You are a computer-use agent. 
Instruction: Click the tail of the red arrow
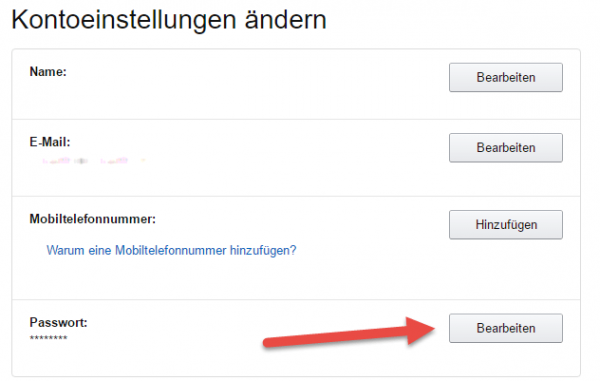tap(274, 342)
